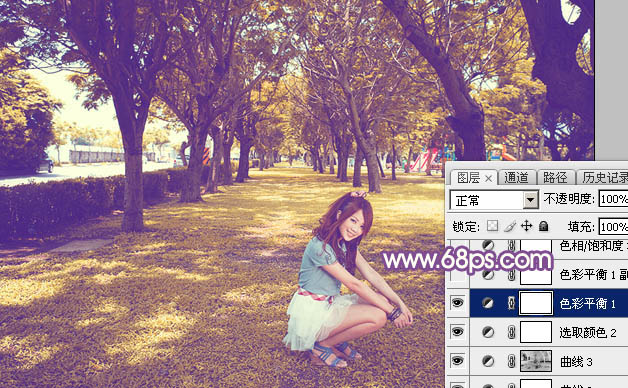
Task: Show the hidden 色彩平衡 1 副本 layer
Action: point(457,275)
